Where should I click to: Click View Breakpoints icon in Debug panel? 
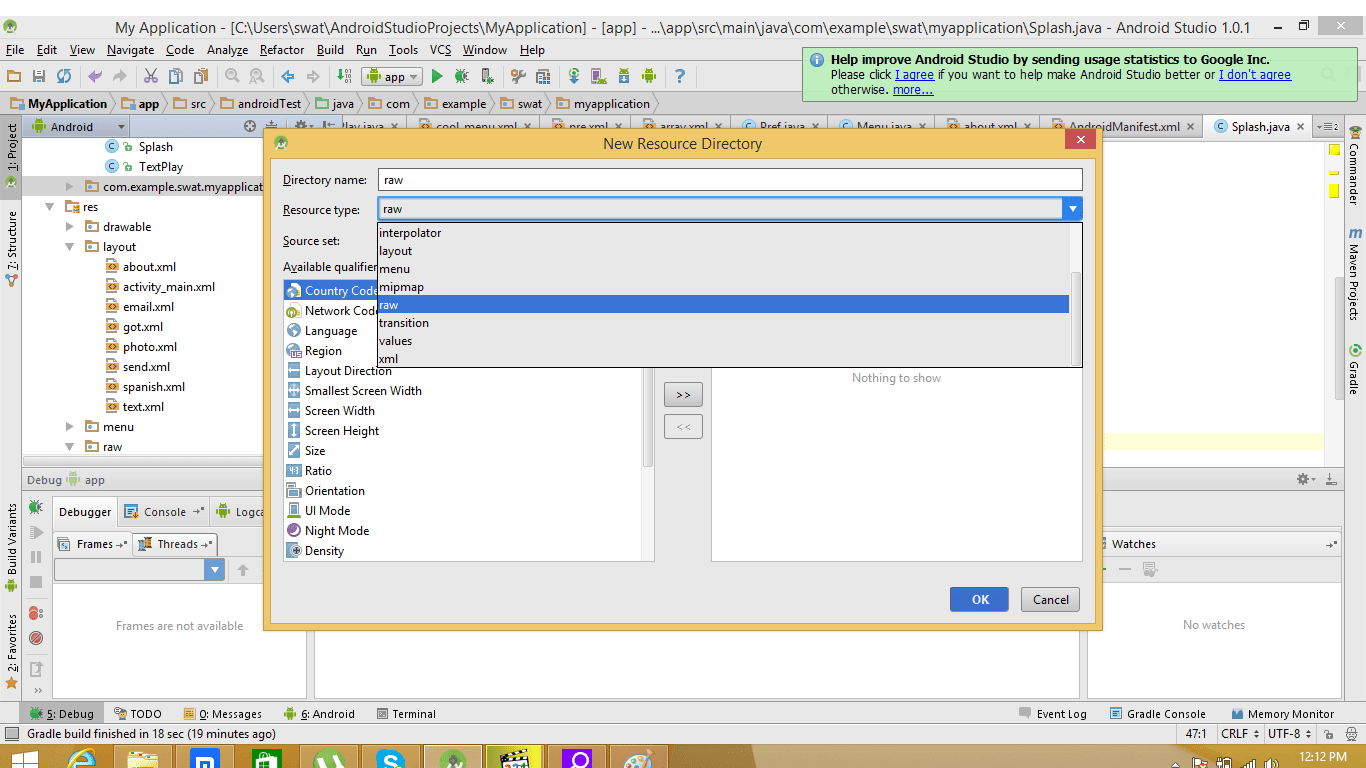(x=36, y=613)
